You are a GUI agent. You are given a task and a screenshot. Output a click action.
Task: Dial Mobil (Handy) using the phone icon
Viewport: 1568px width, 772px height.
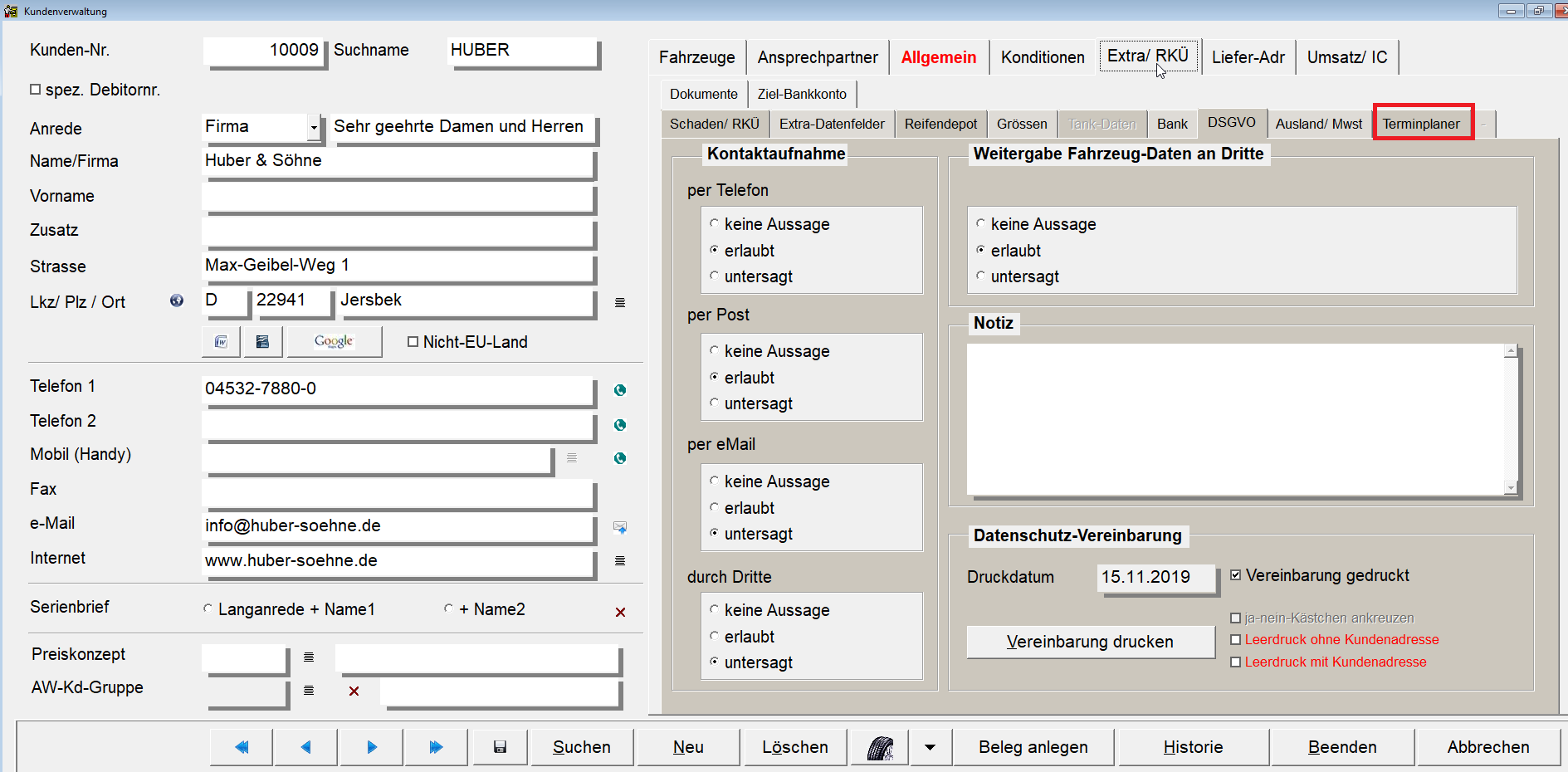620,458
